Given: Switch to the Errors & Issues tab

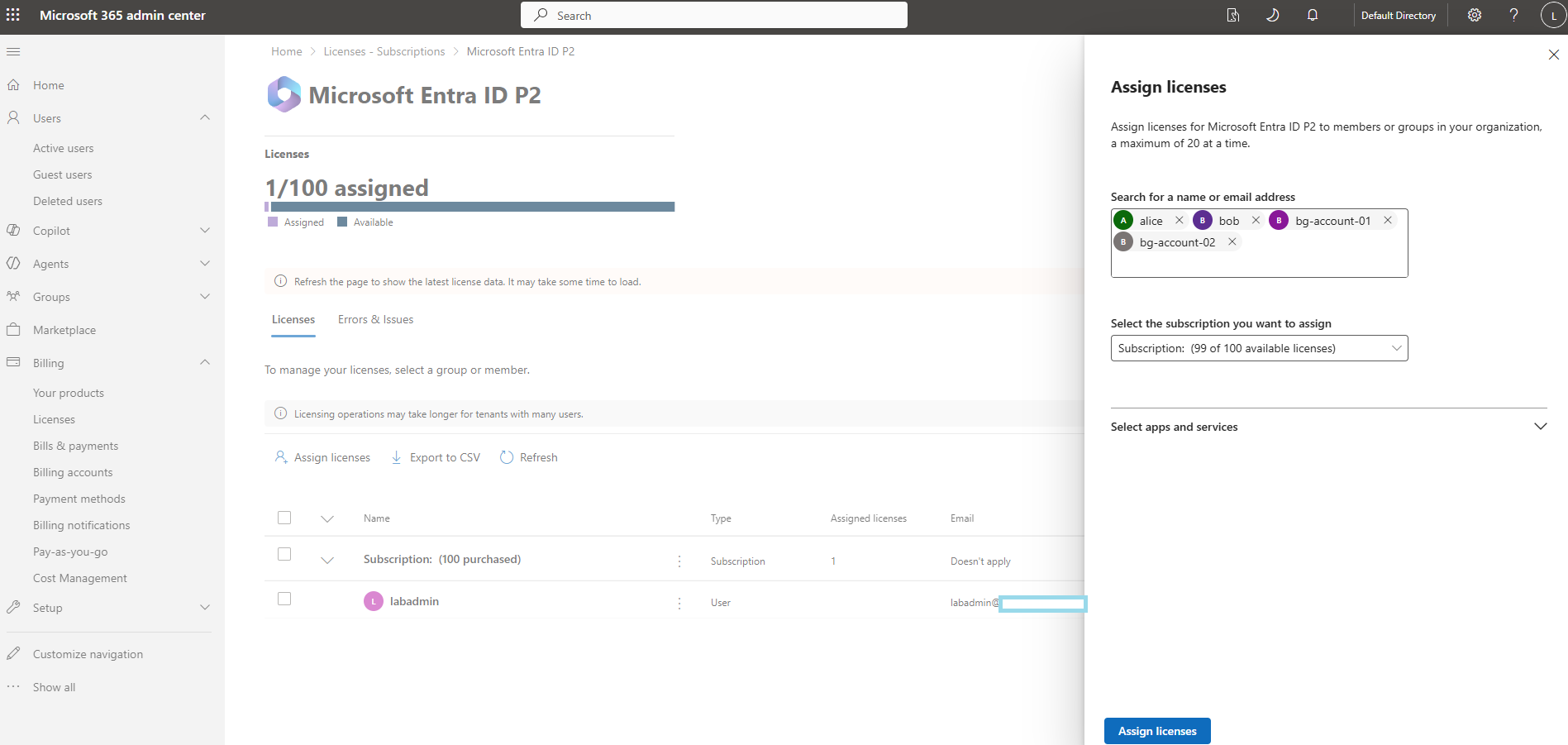Looking at the screenshot, I should 375,319.
